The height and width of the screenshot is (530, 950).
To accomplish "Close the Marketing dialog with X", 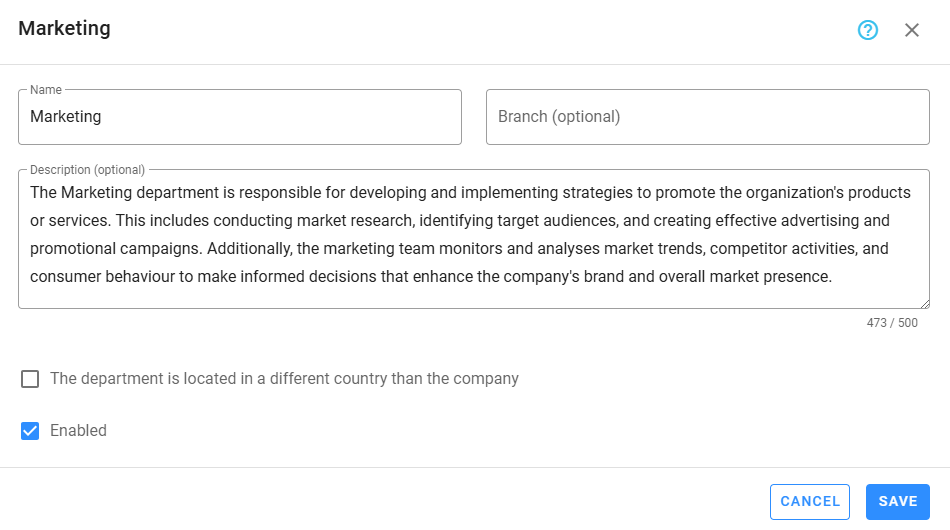I will [x=912, y=30].
